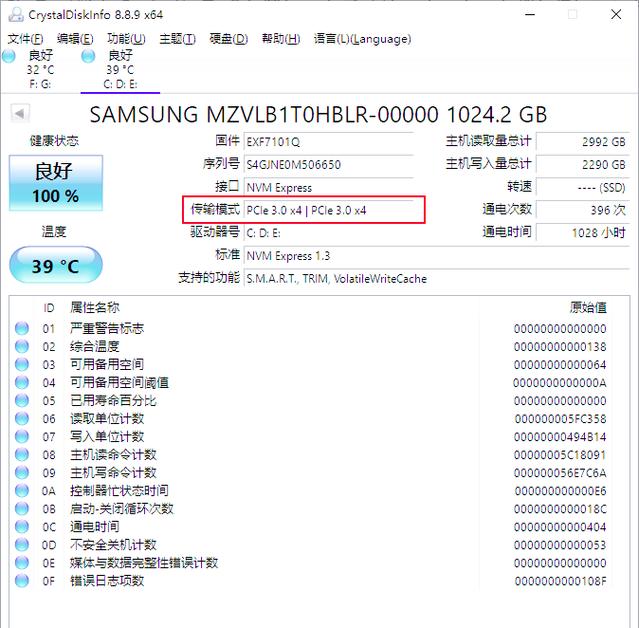Click the supported features field S.M.A.R.T., TRIM
This screenshot has height=628, width=639.
[437, 279]
